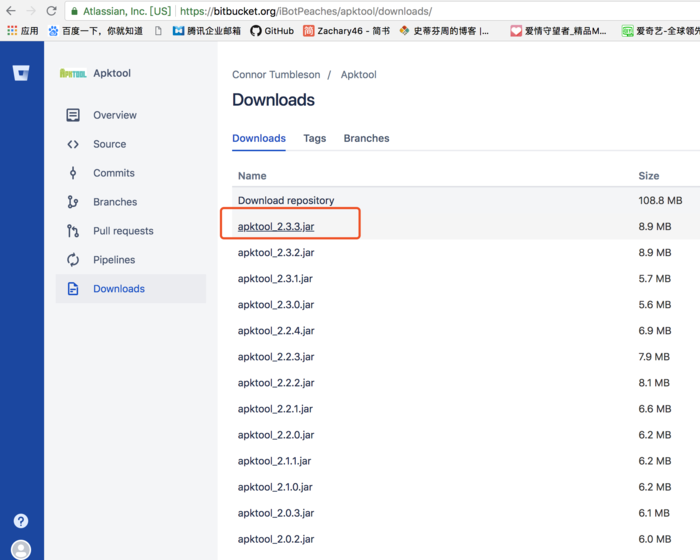Click the Downloads page heading
The width and height of the screenshot is (700, 560).
tap(273, 100)
